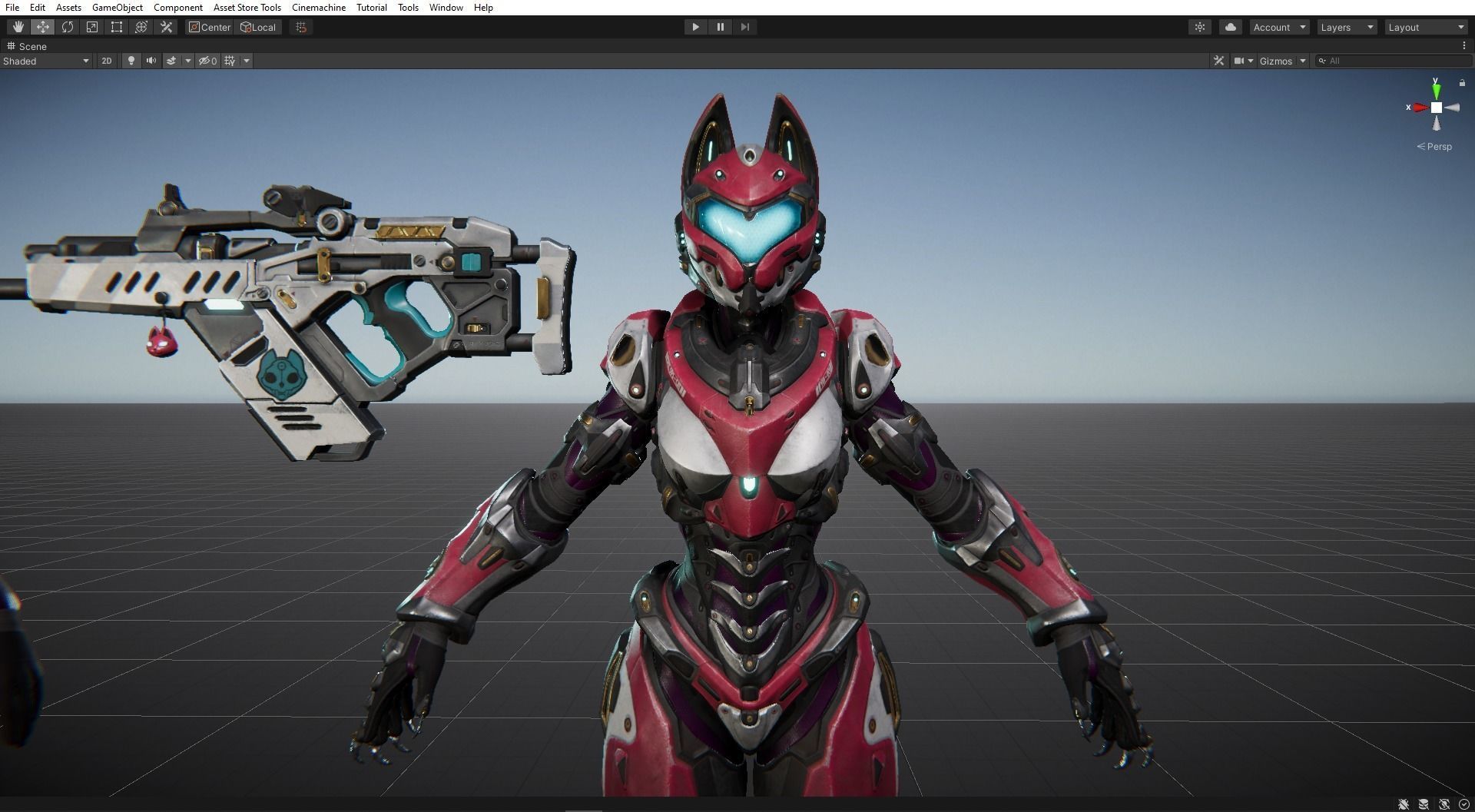The width and height of the screenshot is (1475, 812).
Task: Open the activity checkmark status icon
Action: point(1463,804)
